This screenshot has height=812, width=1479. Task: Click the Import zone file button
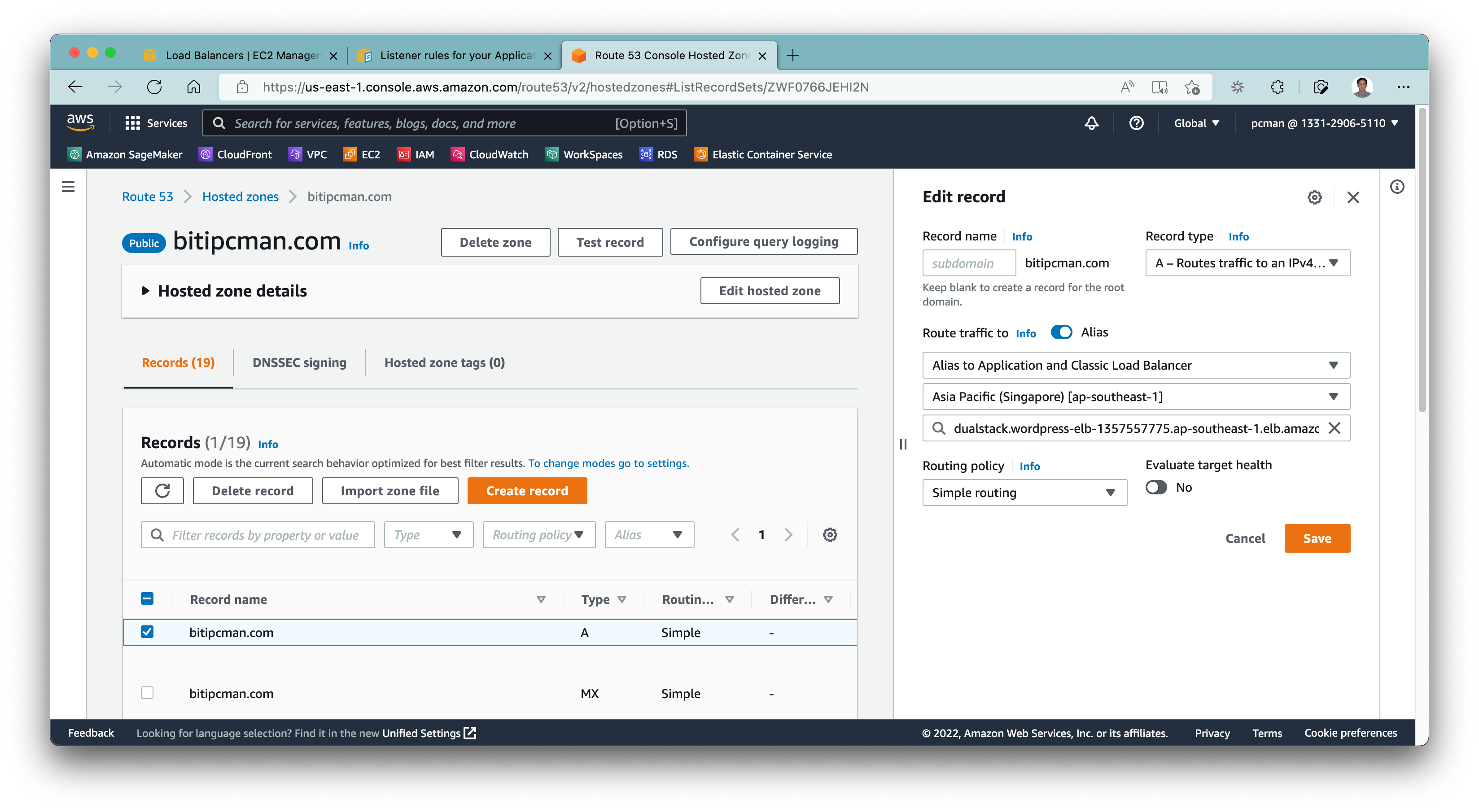coord(390,491)
